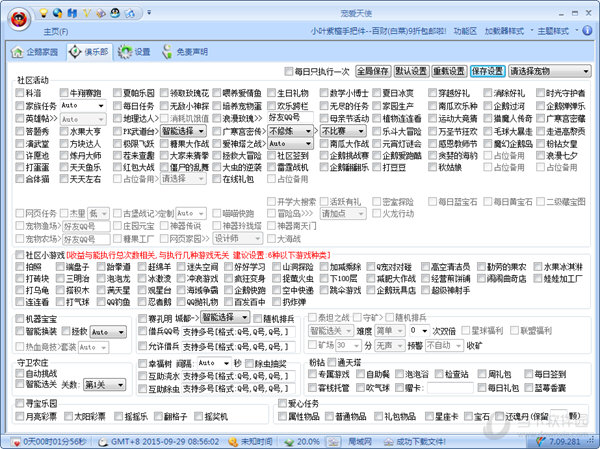Open the round penguin application menu button

click(x=20, y=19)
